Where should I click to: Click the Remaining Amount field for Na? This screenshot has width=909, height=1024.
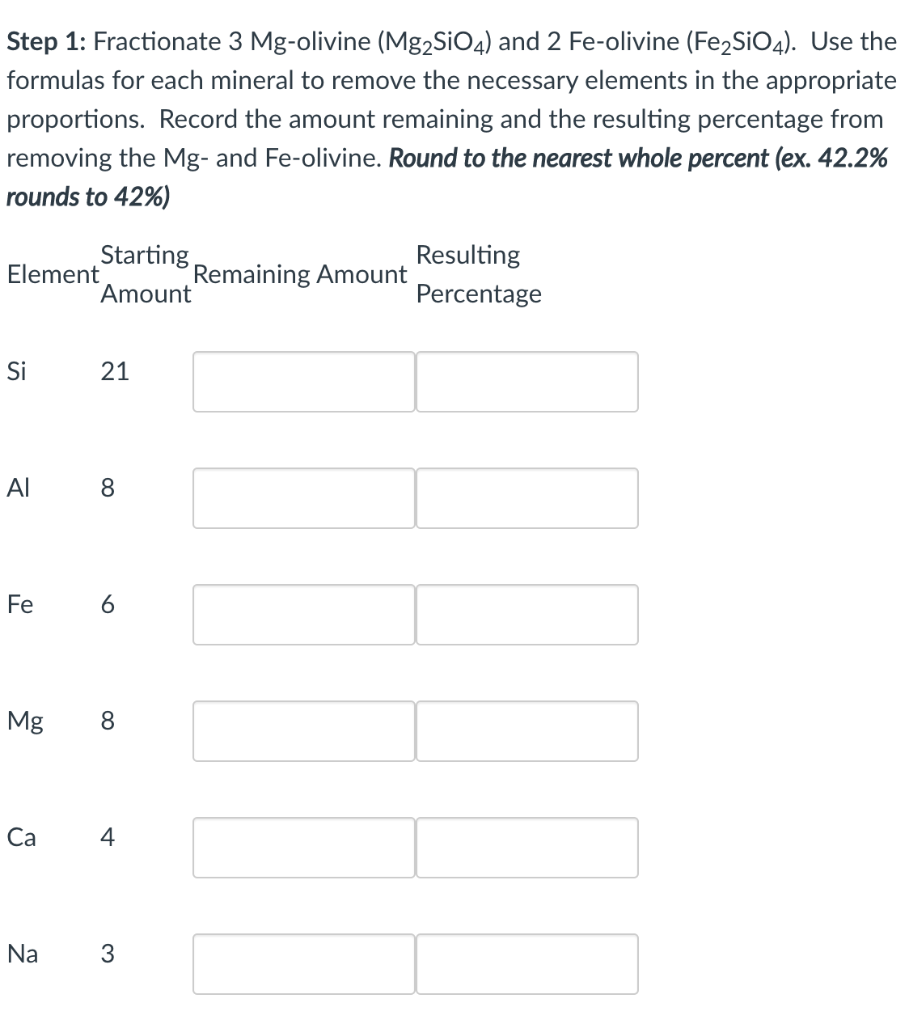click(x=303, y=963)
